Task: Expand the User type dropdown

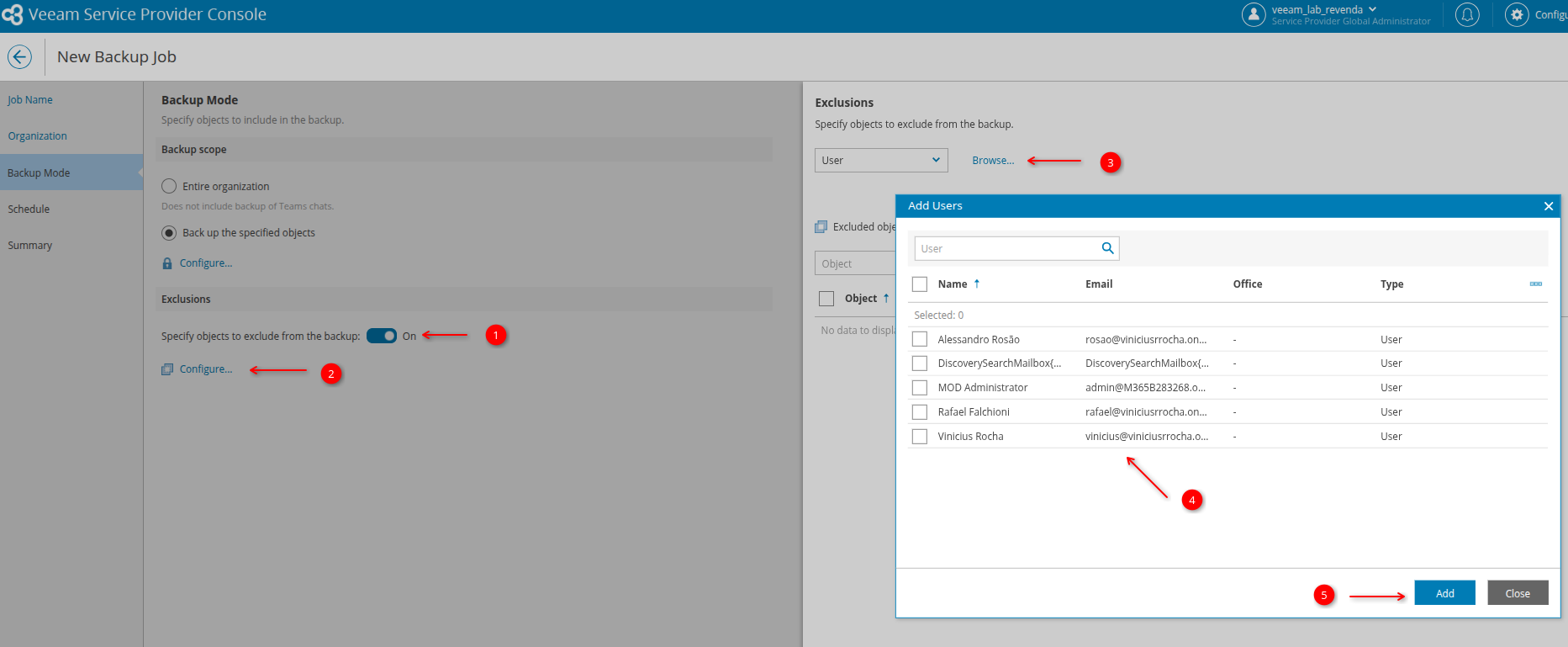Action: tap(880, 161)
